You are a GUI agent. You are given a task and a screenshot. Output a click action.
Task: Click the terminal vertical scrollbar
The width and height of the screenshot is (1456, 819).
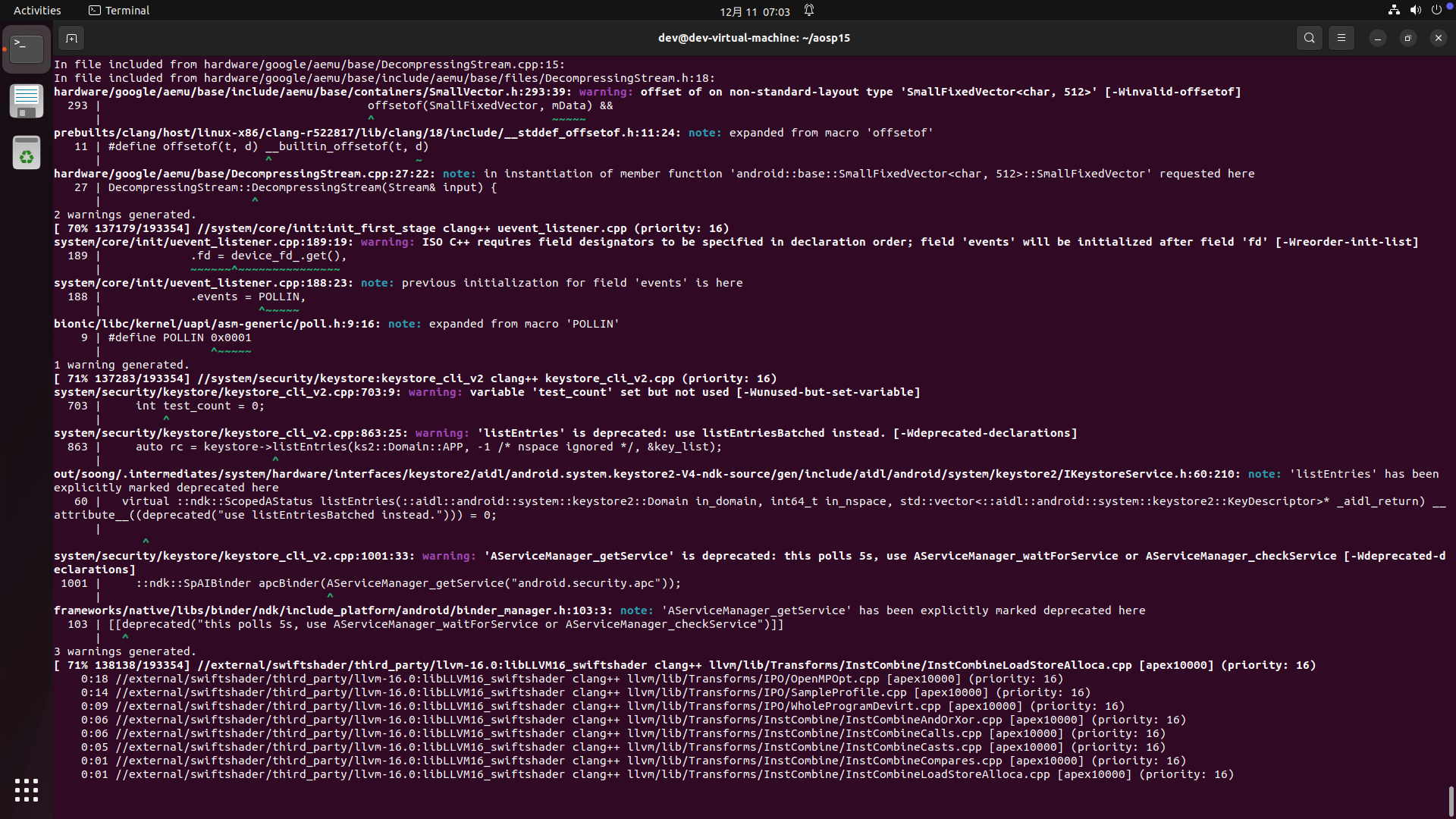point(1451,801)
